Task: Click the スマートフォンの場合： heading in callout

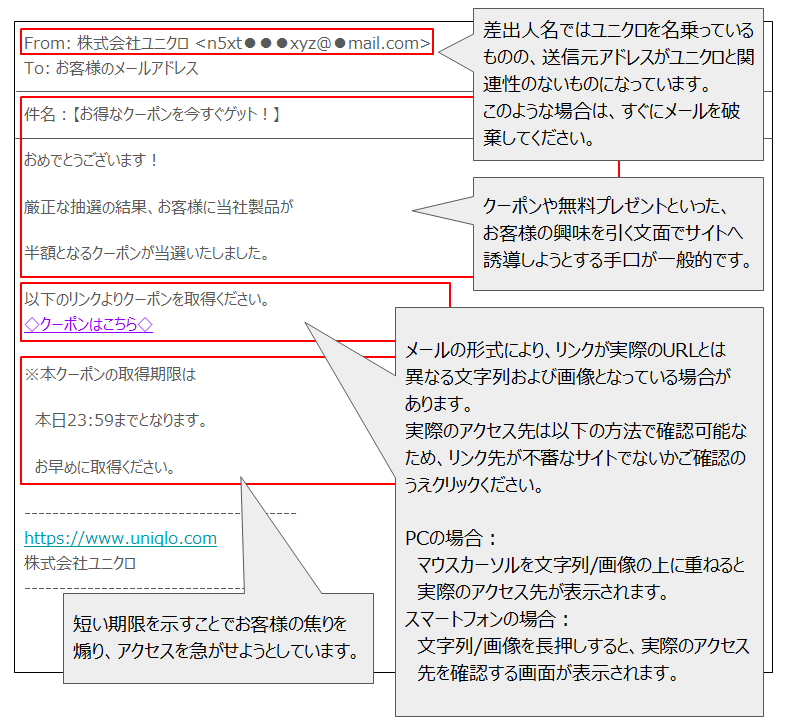Action: 487,618
